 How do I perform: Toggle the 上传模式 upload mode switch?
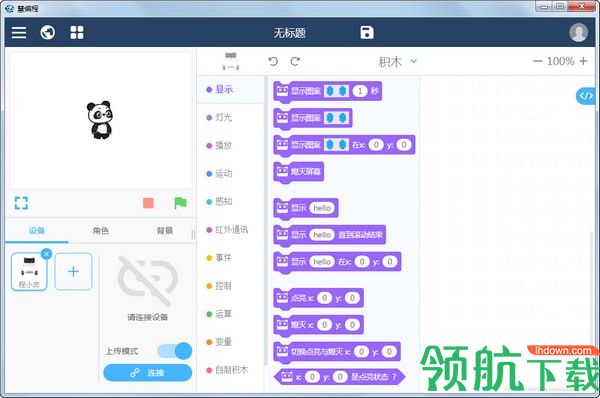coord(174,351)
